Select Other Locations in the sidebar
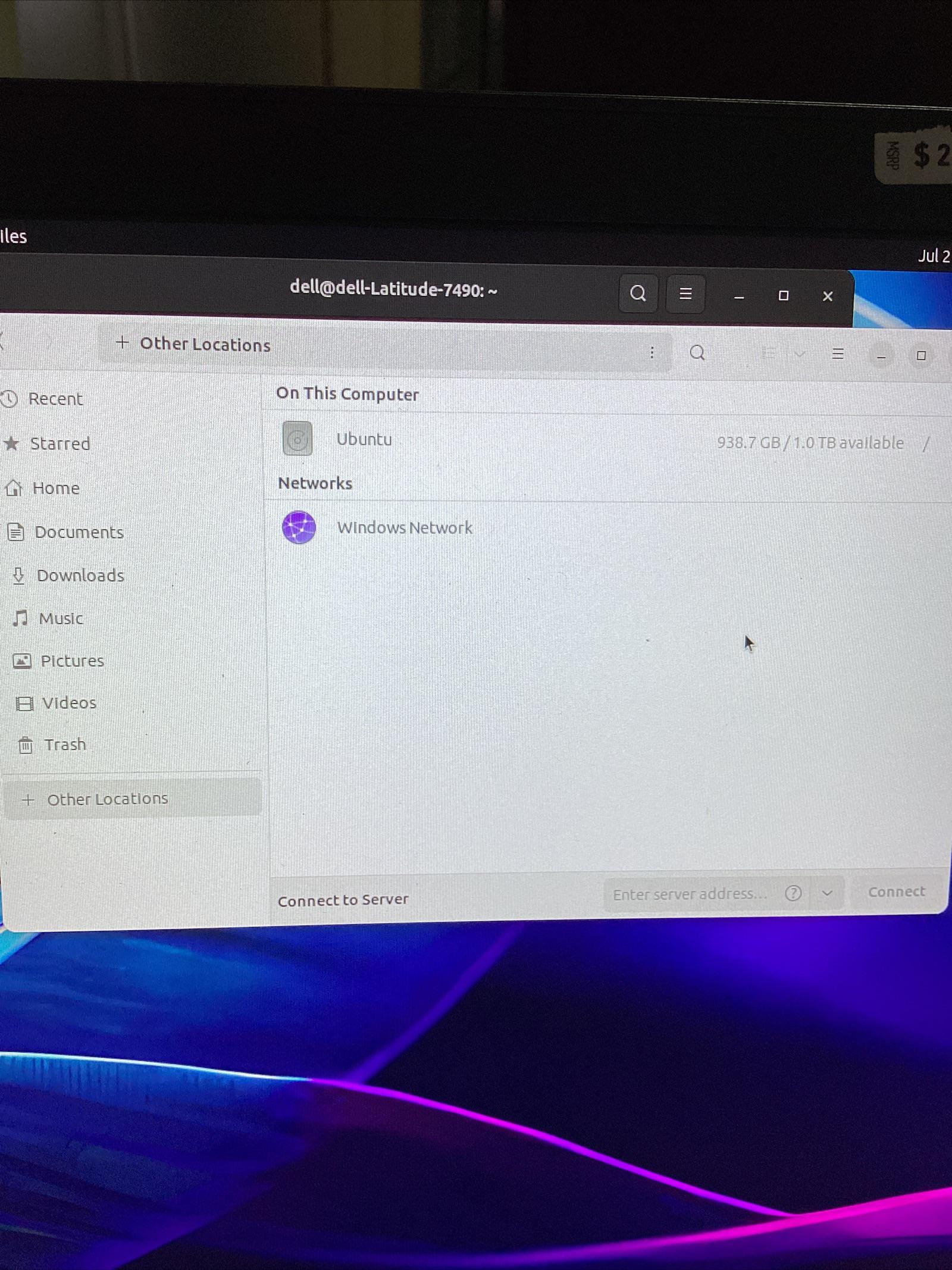The width and height of the screenshot is (952, 1270). (106, 798)
